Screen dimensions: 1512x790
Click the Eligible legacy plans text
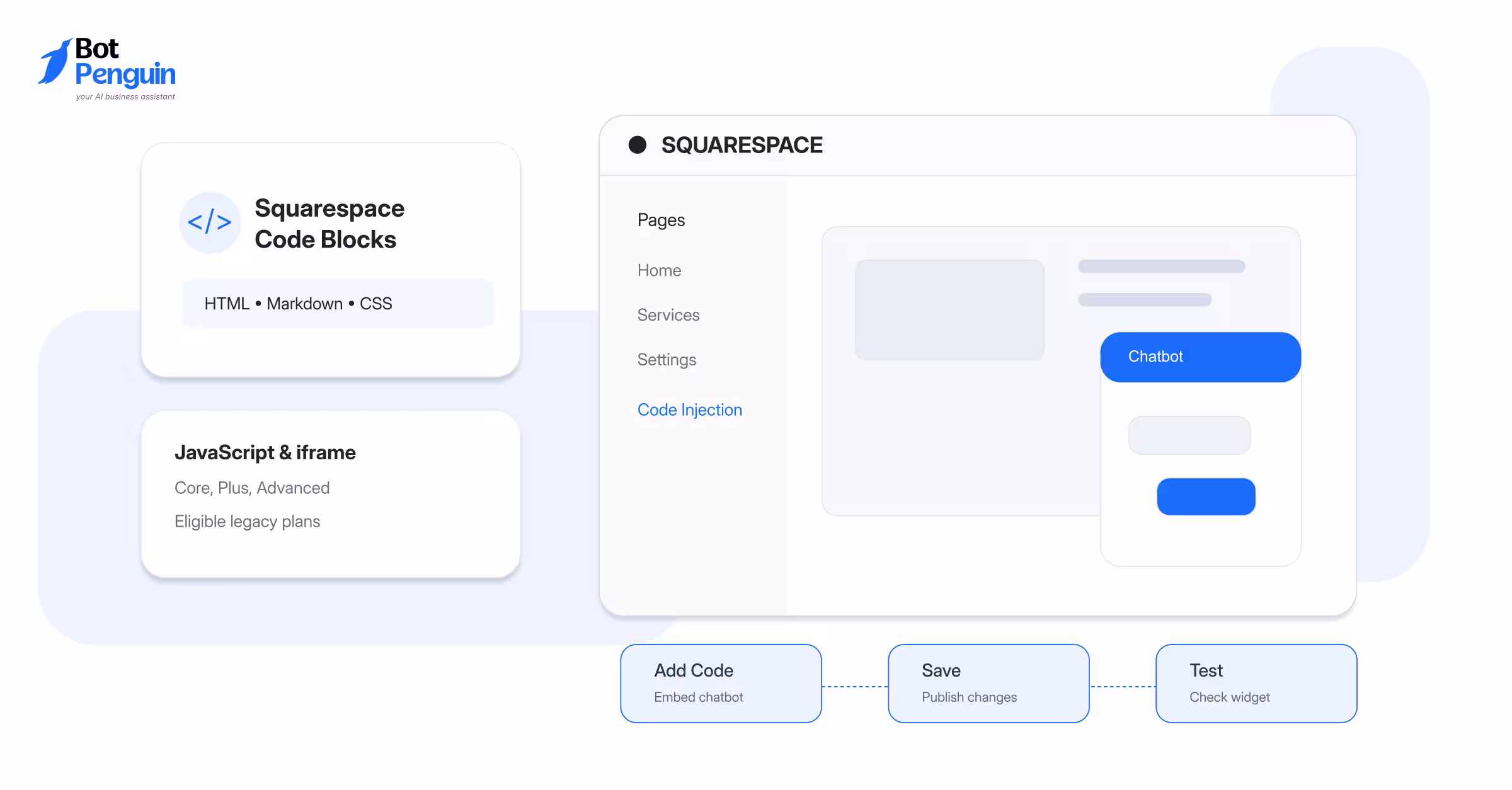pyautogui.click(x=247, y=522)
